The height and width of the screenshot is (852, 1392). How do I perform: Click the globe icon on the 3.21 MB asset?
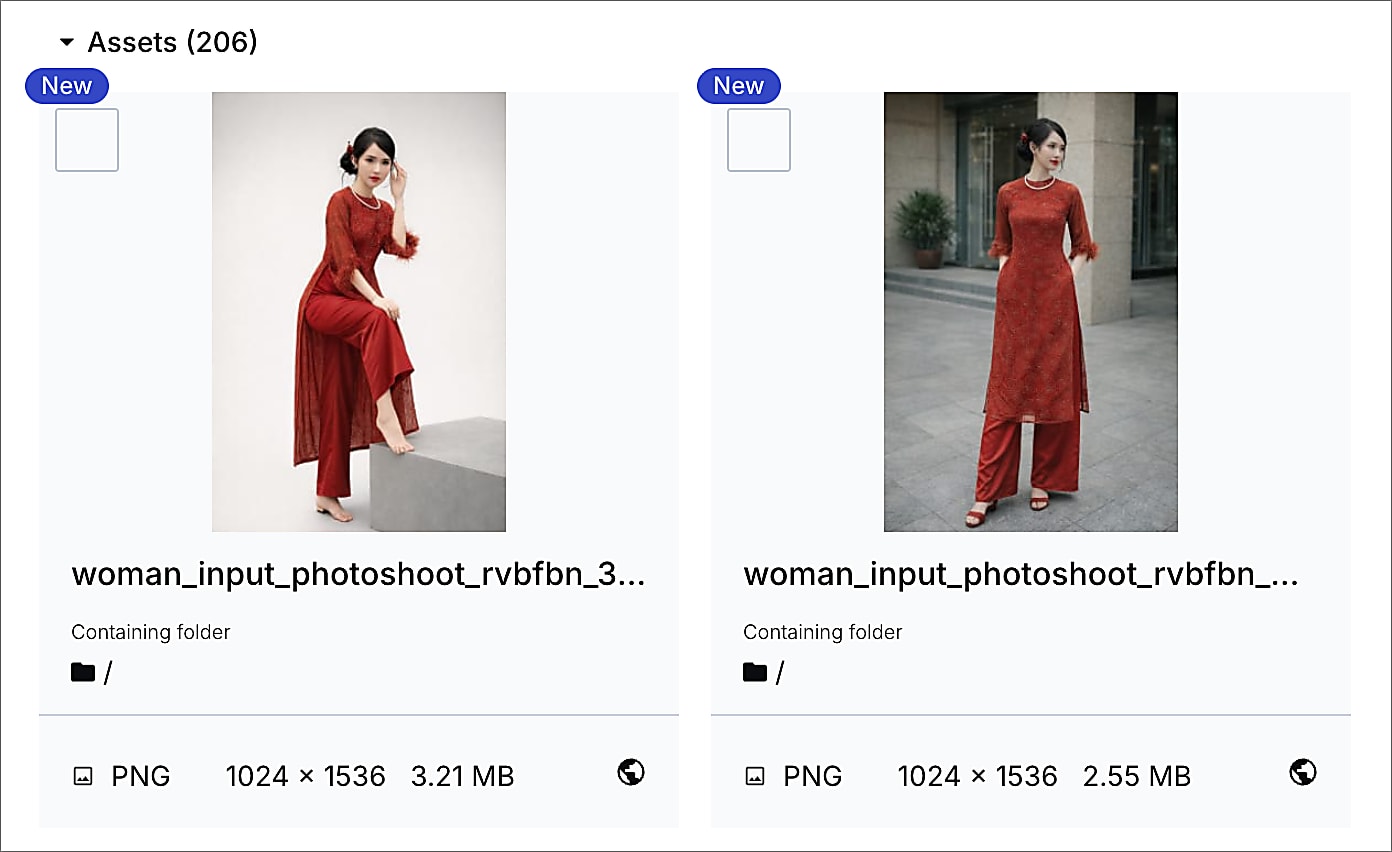630,772
